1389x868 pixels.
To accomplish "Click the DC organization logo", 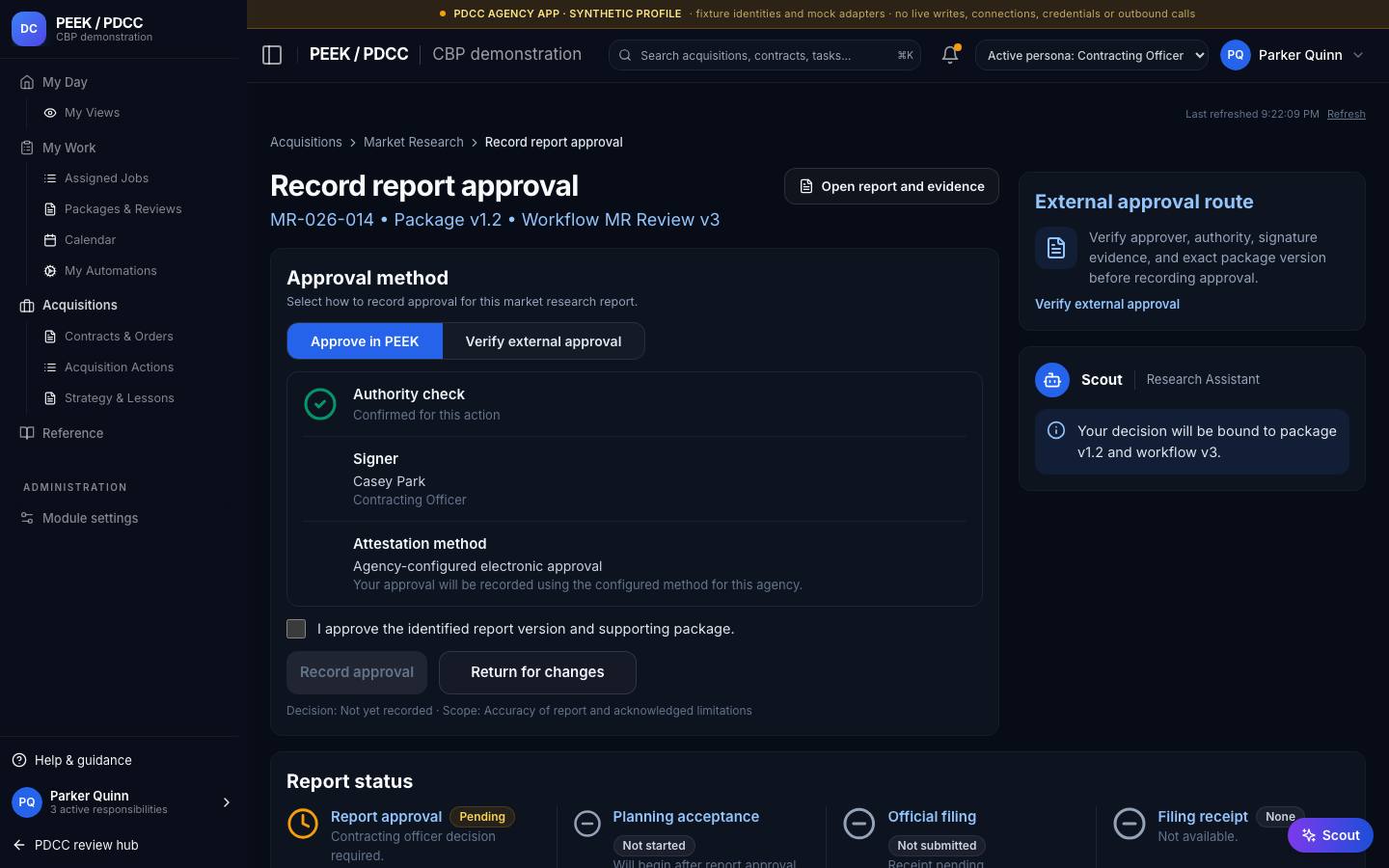I will pyautogui.click(x=29, y=29).
